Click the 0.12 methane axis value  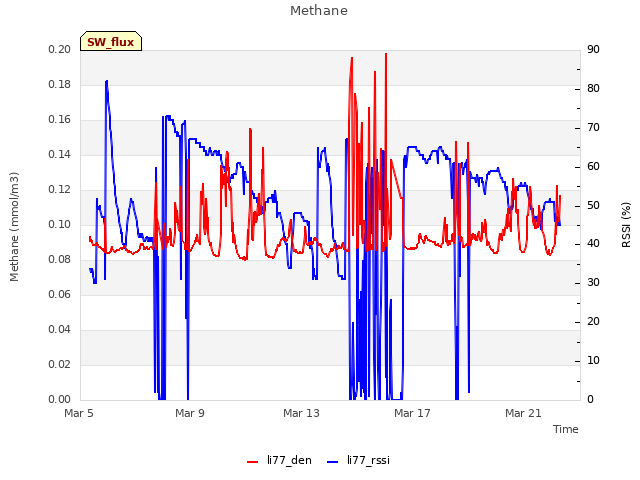click(x=60, y=189)
